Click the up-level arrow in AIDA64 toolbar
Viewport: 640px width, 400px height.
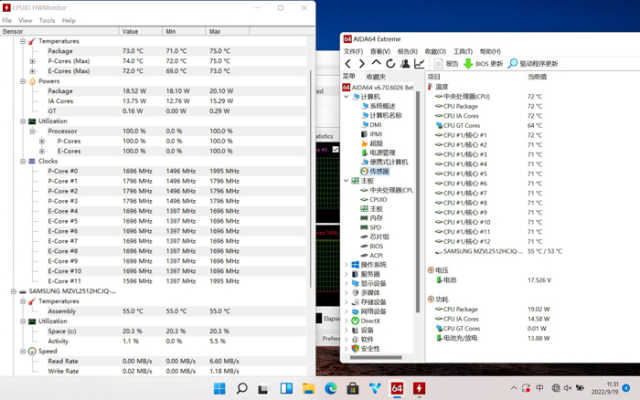tap(375, 63)
